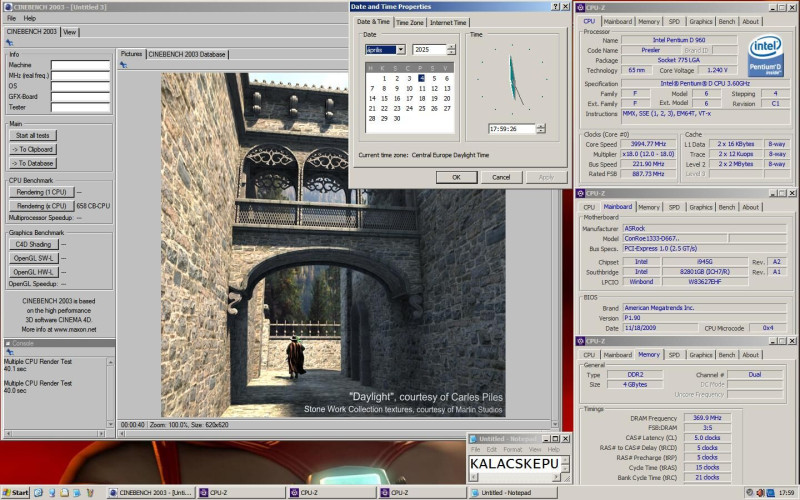This screenshot has width=800, height=500.
Task: Click the DRAM Frequency value 369.9 MHz
Action: (x=707, y=418)
